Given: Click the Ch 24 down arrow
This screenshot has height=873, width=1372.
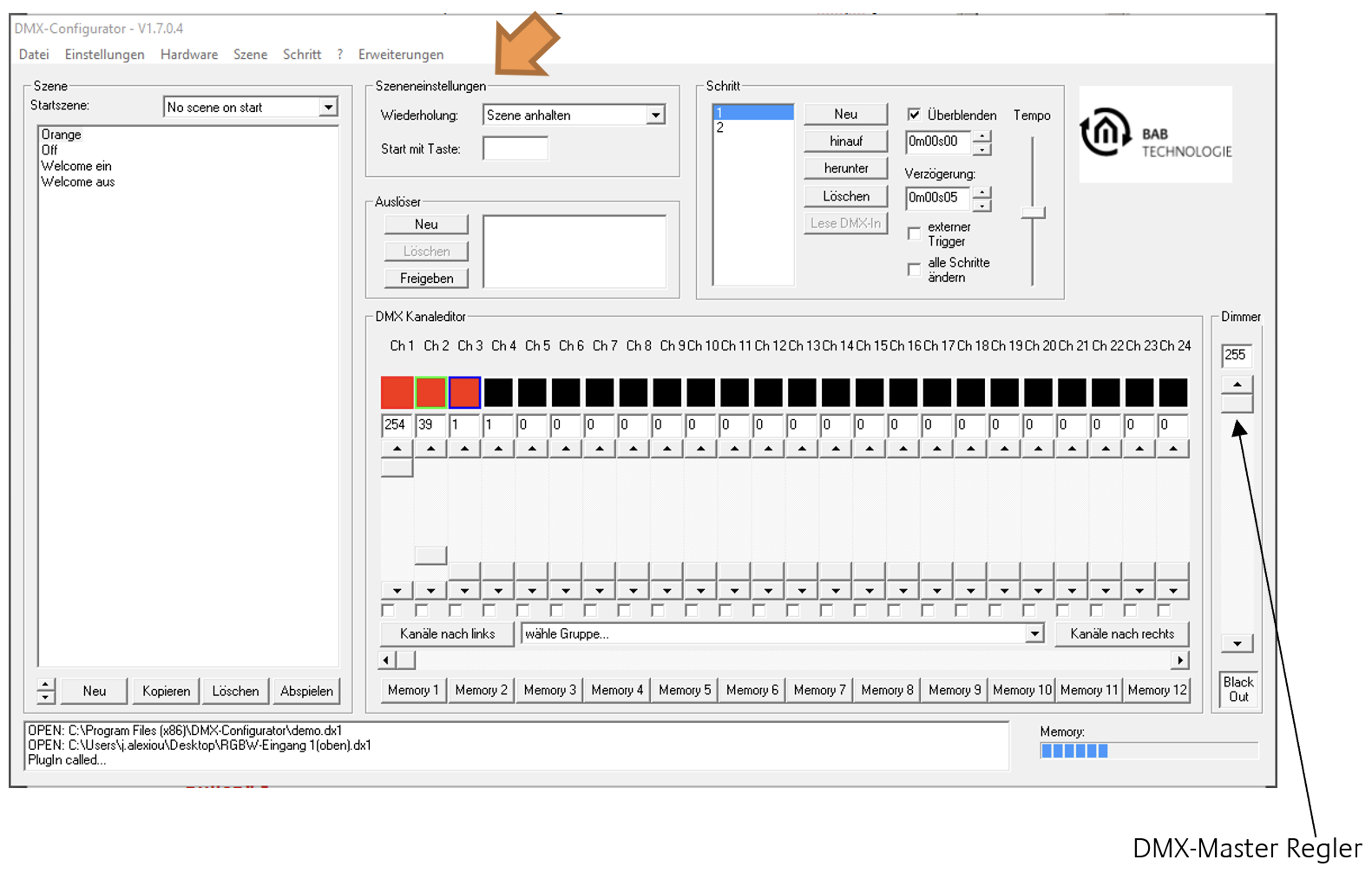Looking at the screenshot, I should click(x=1173, y=591).
